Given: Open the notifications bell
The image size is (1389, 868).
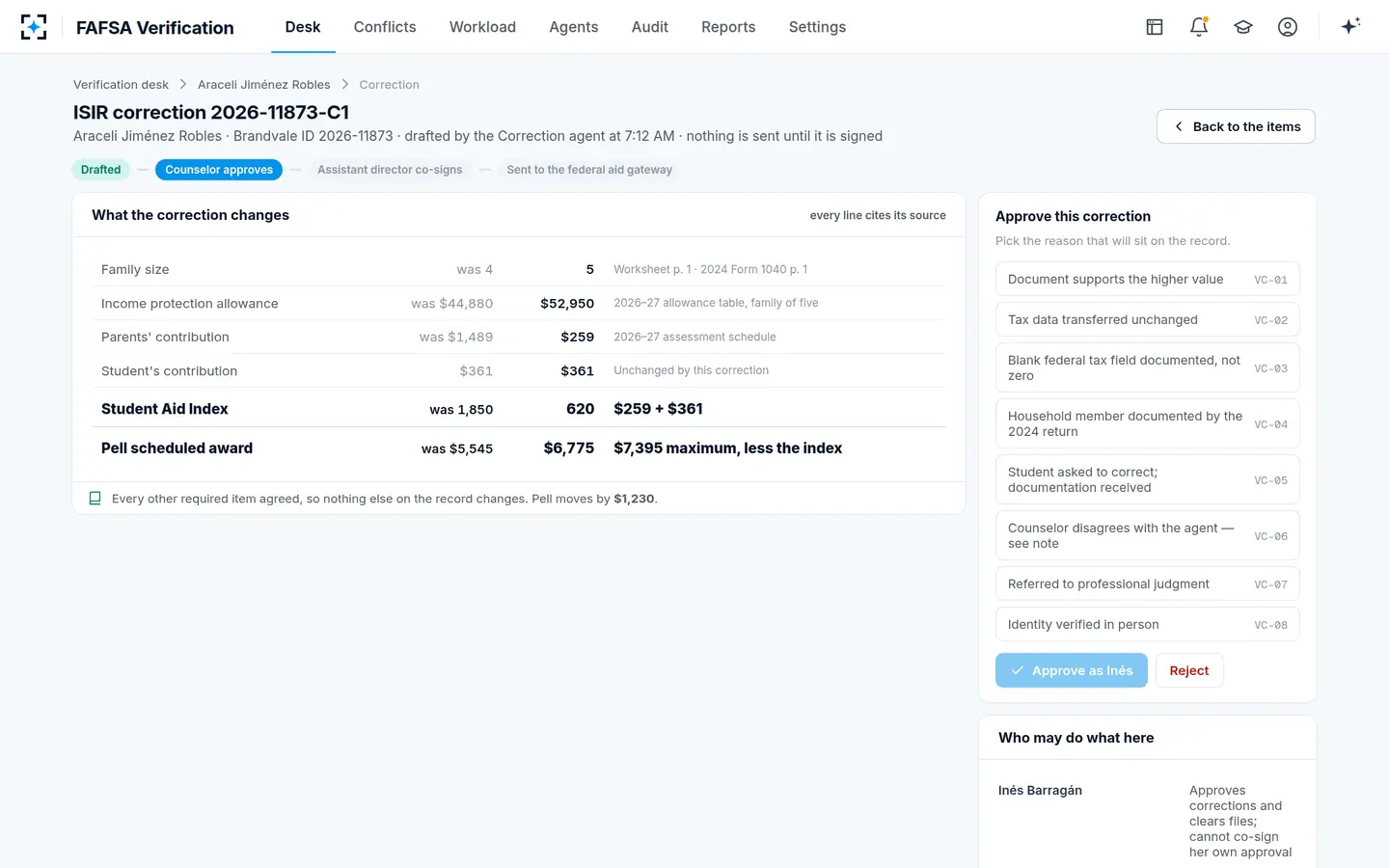Looking at the screenshot, I should tap(1199, 27).
